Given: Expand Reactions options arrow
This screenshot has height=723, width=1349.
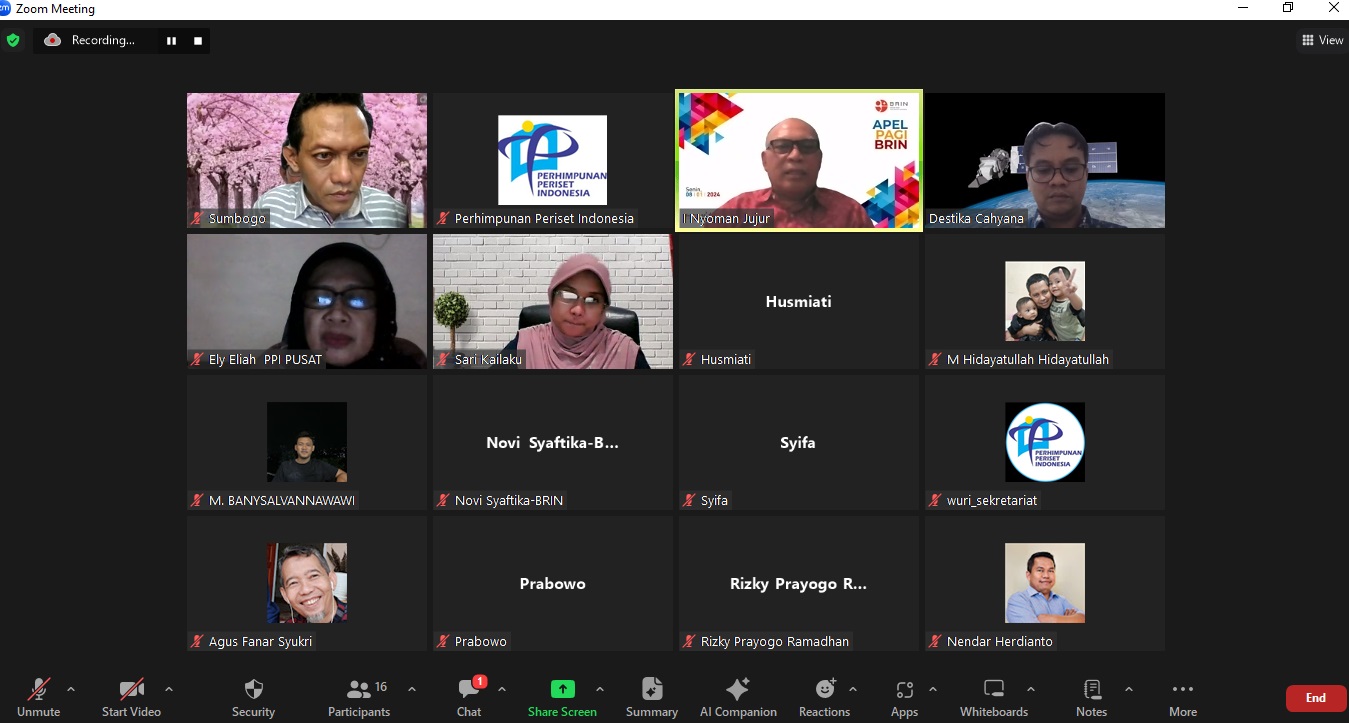Looking at the screenshot, I should click(852, 689).
